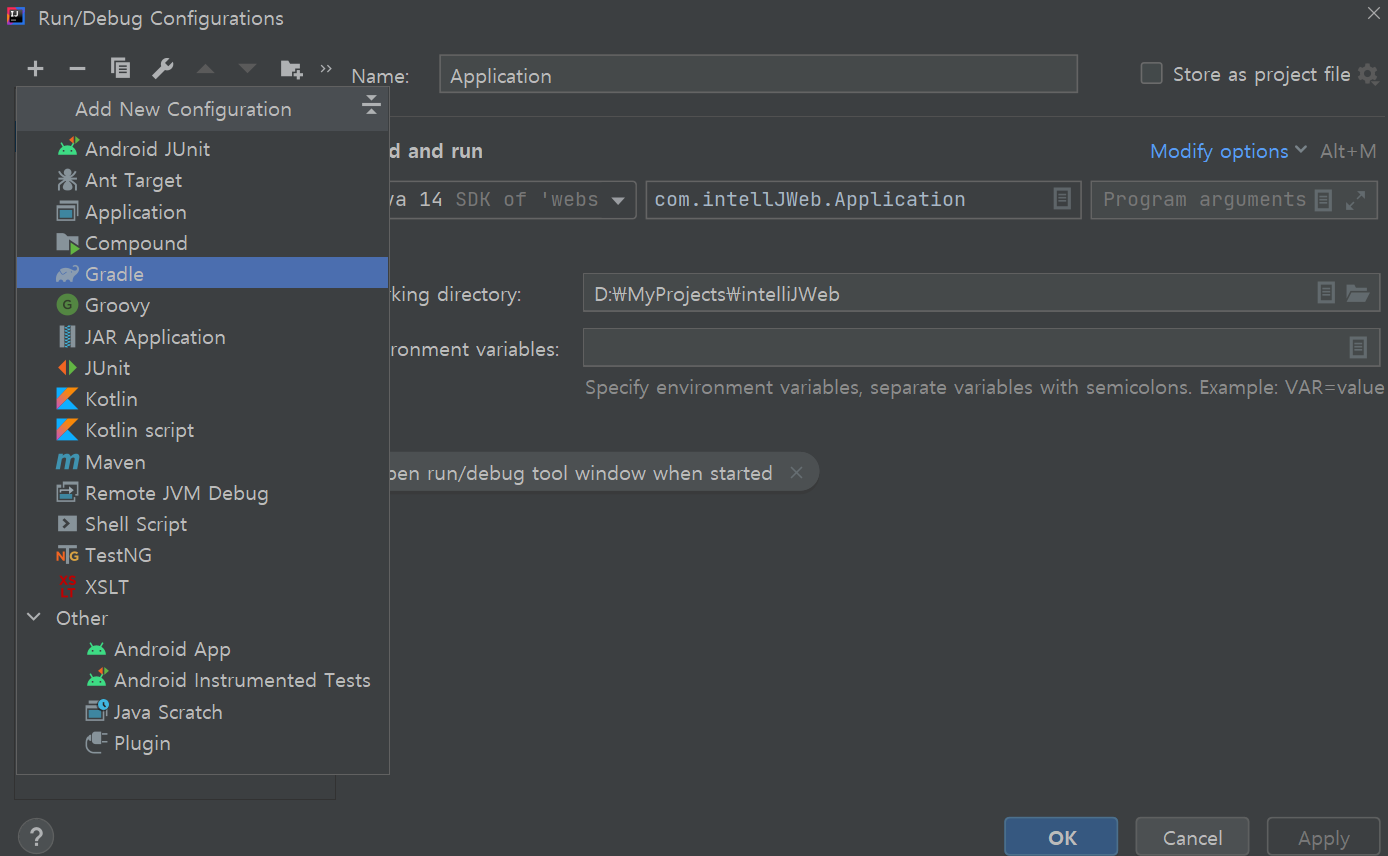Select Groovy configuration type
Image resolution: width=1388 pixels, height=856 pixels.
click(202, 305)
